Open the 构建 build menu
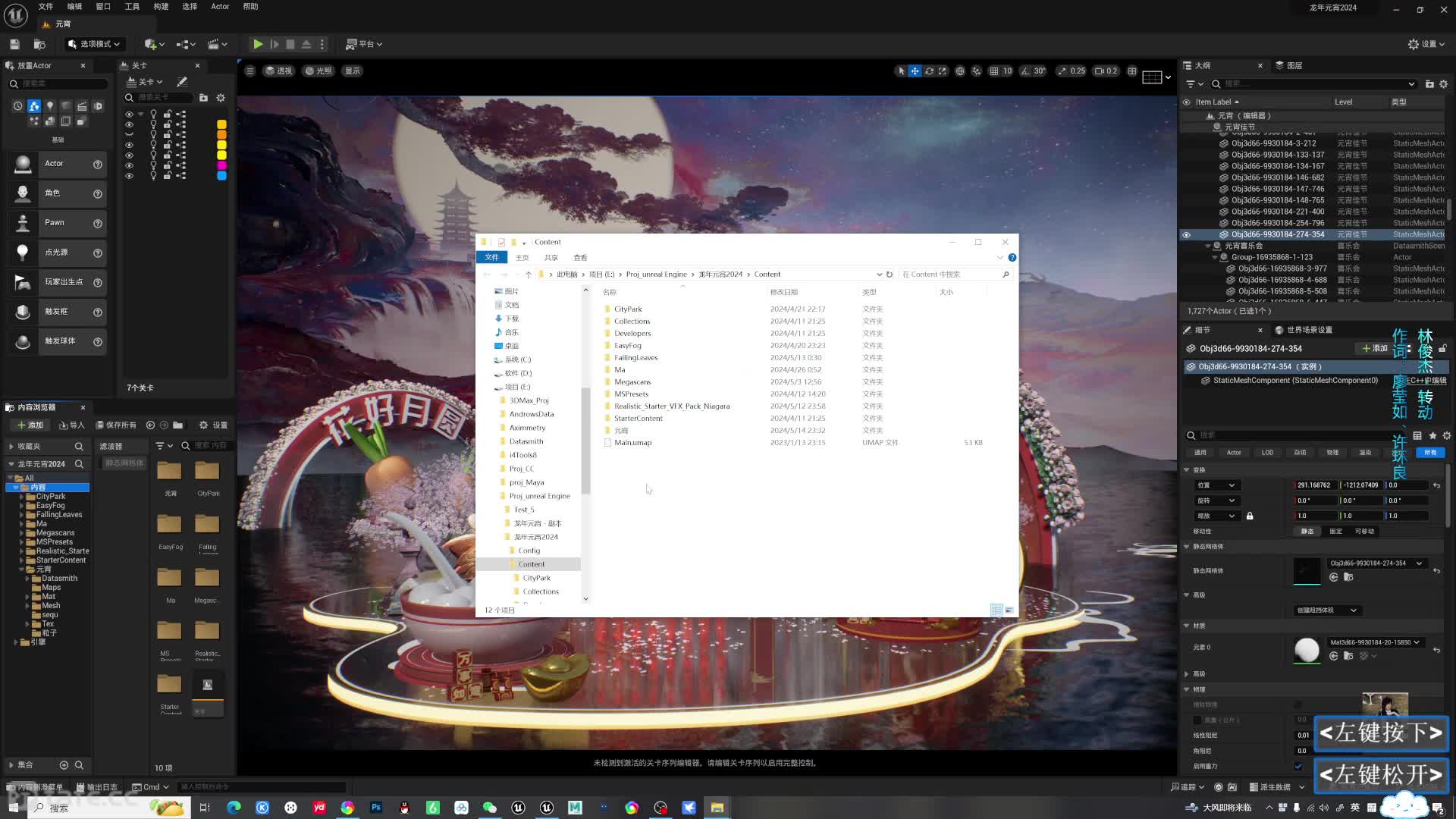1456x819 pixels. pyautogui.click(x=161, y=7)
